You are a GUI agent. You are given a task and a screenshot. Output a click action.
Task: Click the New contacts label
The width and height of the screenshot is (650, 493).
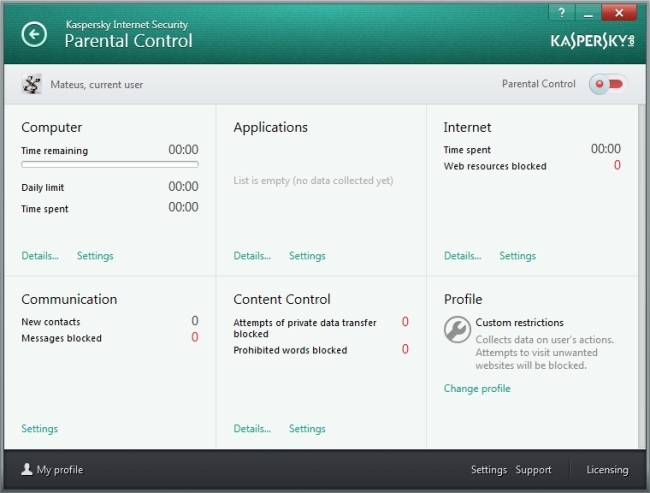point(51,322)
